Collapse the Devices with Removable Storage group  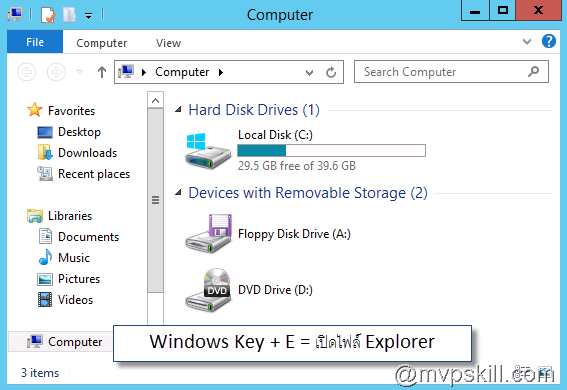(x=178, y=193)
